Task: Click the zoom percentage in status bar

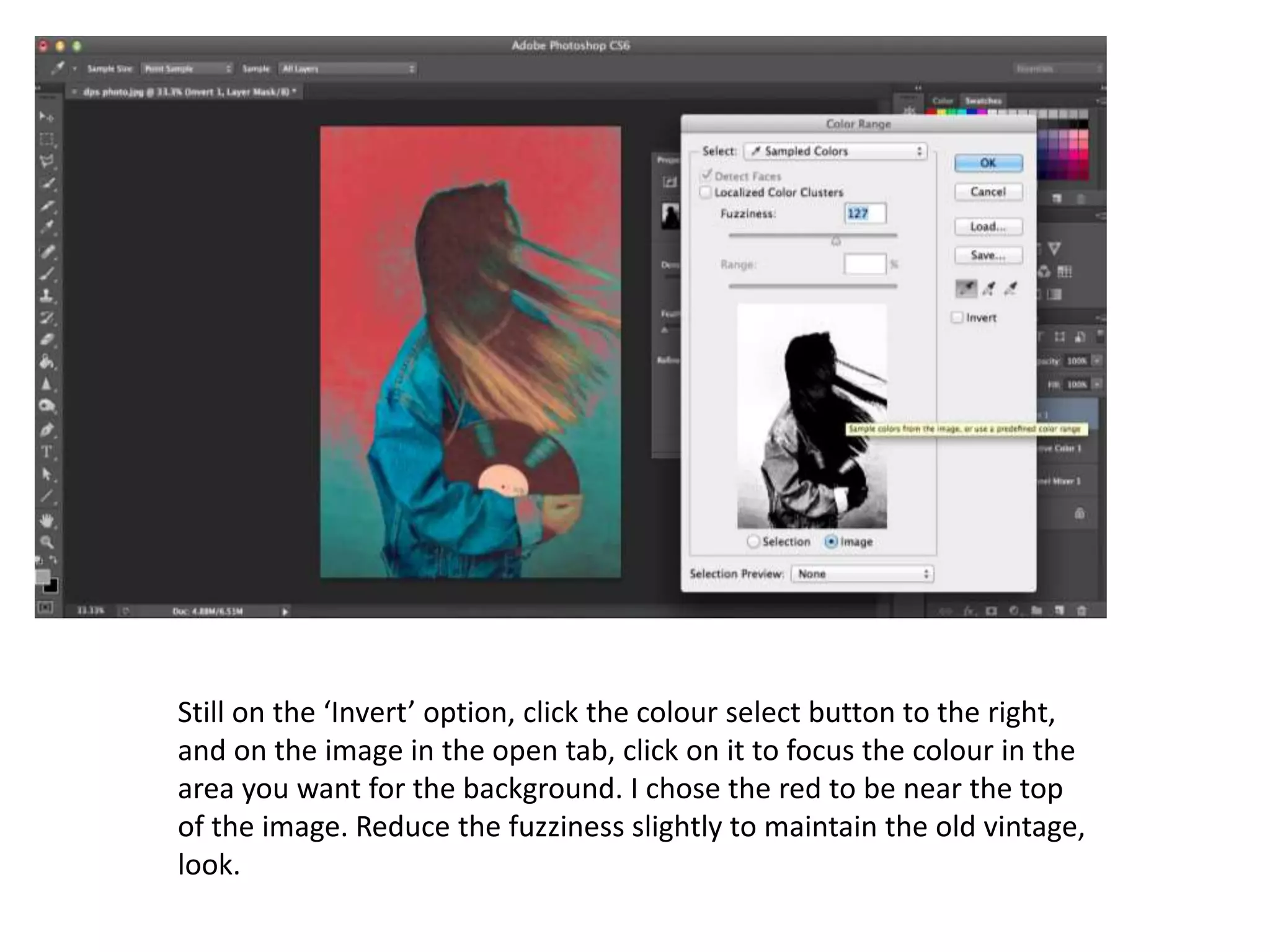Action: pyautogui.click(x=90, y=611)
